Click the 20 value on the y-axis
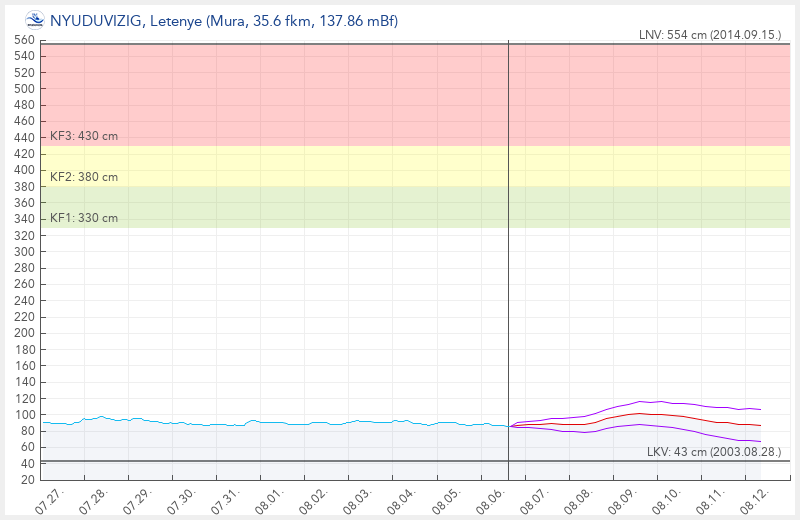Screen dimensions: 800x520 28,480
